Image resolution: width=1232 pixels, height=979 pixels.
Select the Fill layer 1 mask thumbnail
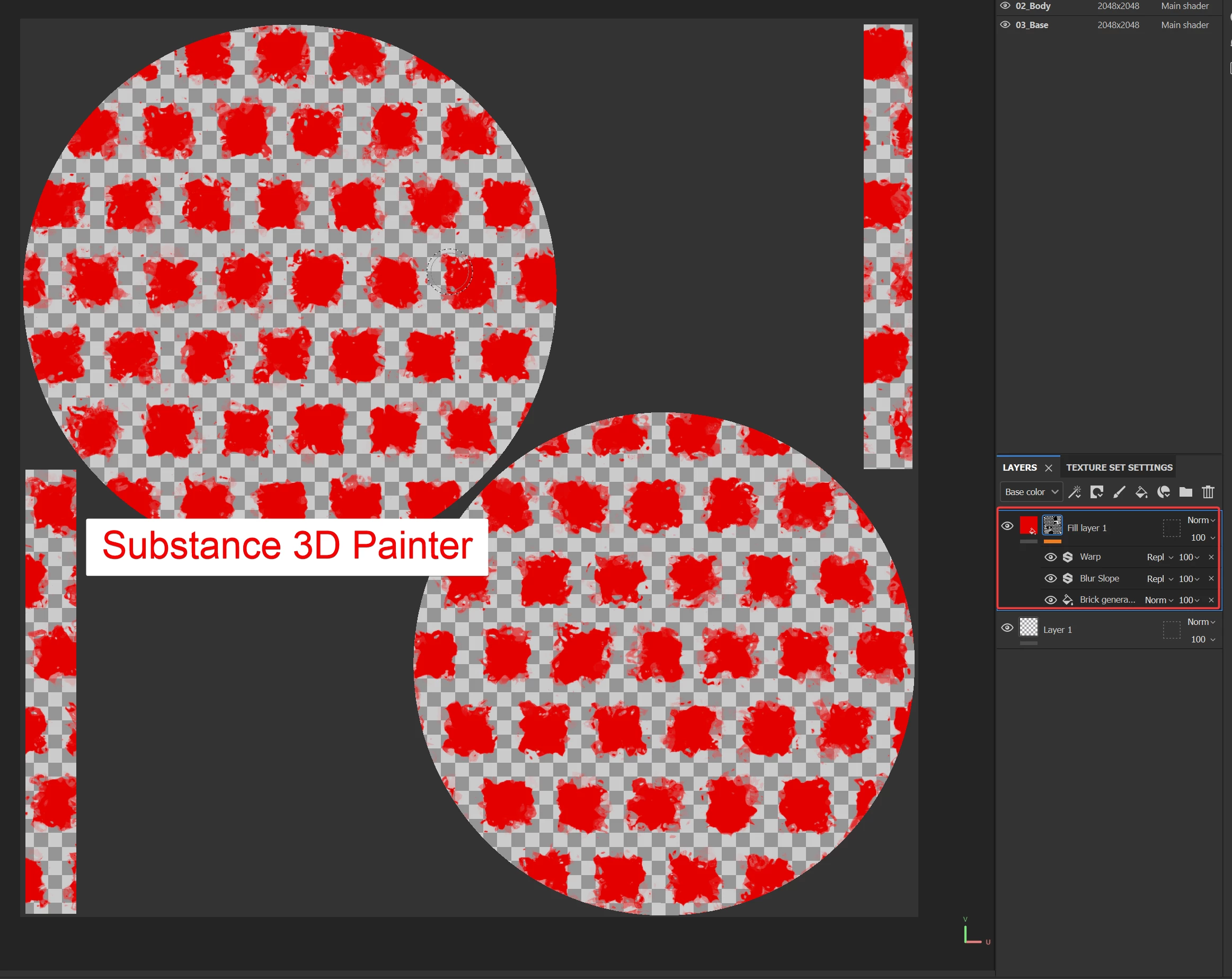pyautogui.click(x=1052, y=525)
